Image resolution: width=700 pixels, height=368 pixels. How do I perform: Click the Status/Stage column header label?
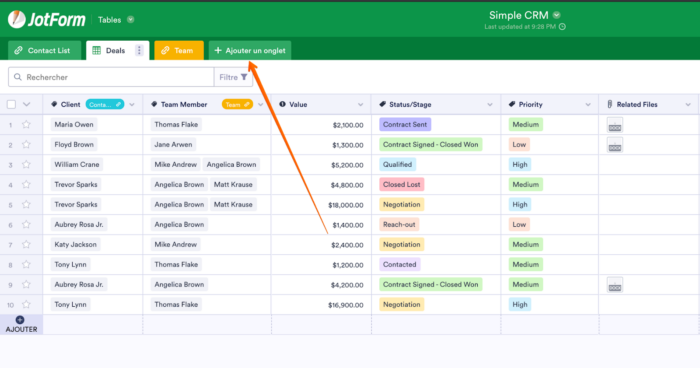click(x=410, y=105)
